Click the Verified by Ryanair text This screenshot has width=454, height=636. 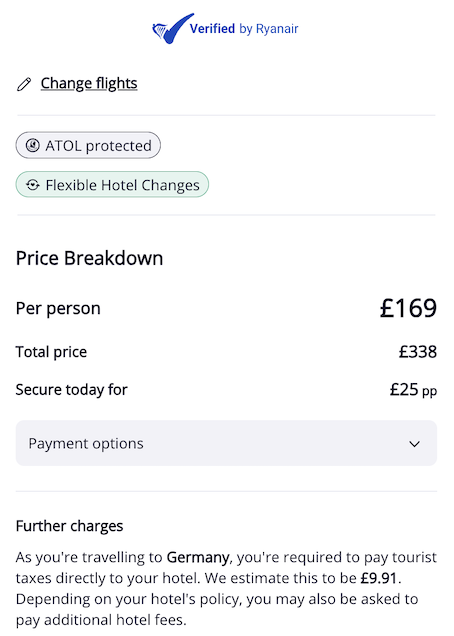tap(244, 29)
